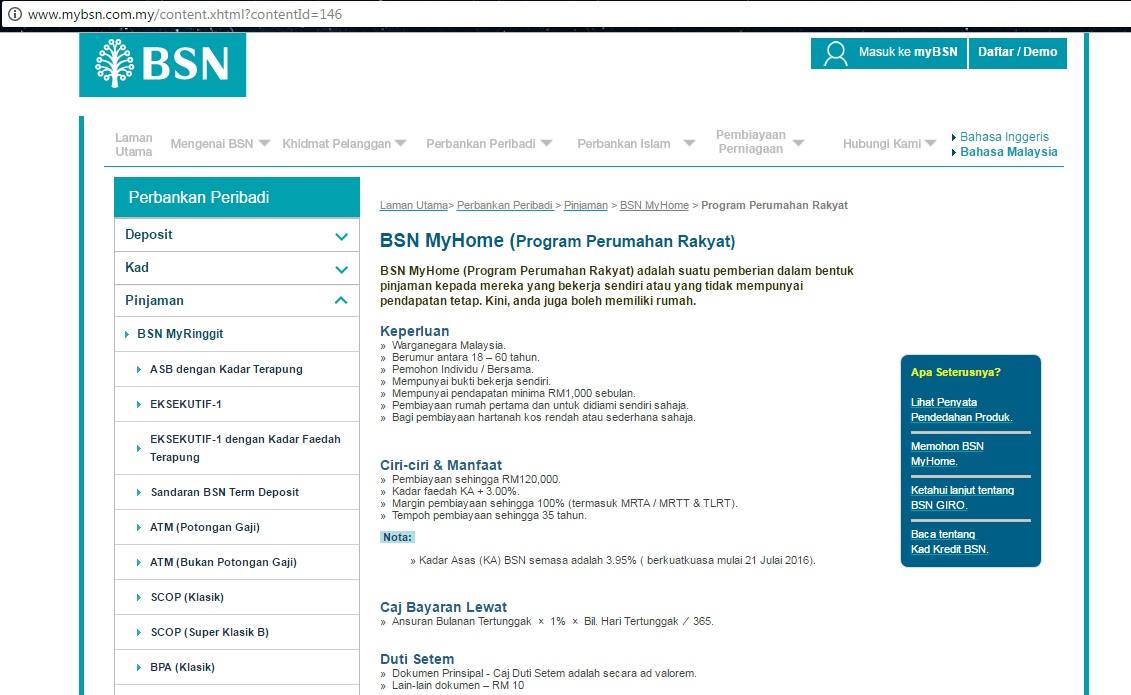Click the arrow bullet before Bahasa Inggeris
The image size is (1131, 695).
[954, 137]
